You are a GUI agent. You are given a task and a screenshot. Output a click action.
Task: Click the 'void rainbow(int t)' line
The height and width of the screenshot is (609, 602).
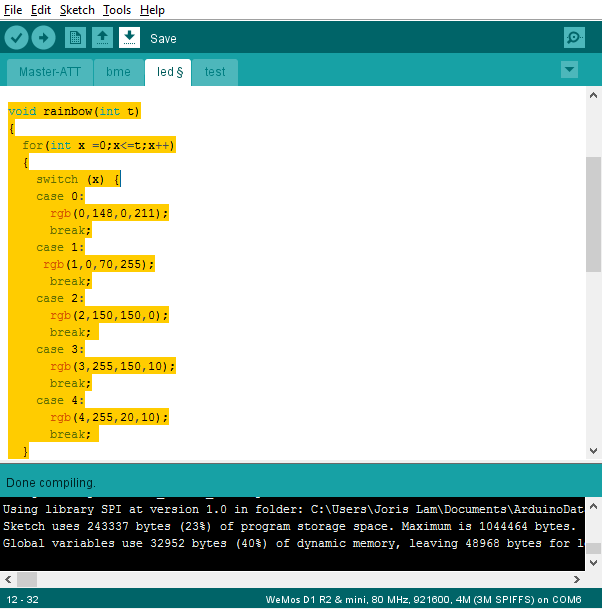pyautogui.click(x=74, y=111)
